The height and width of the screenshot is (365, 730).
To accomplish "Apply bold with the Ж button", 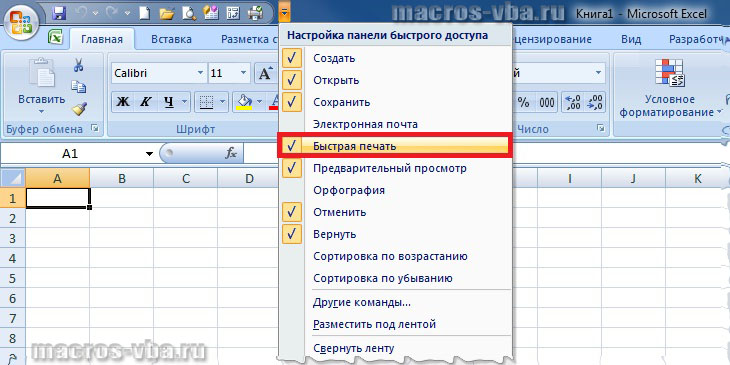I will (122, 101).
